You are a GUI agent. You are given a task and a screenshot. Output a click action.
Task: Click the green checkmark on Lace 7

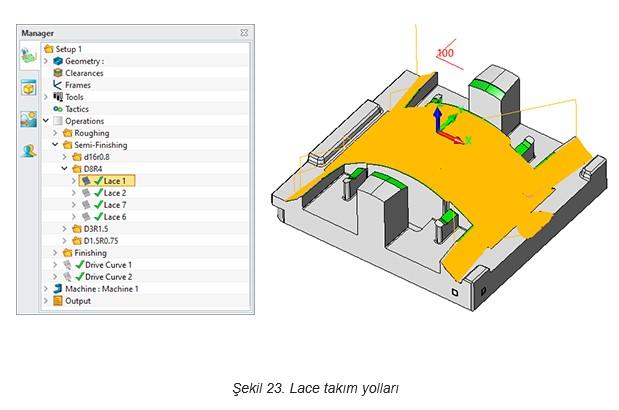coord(98,205)
